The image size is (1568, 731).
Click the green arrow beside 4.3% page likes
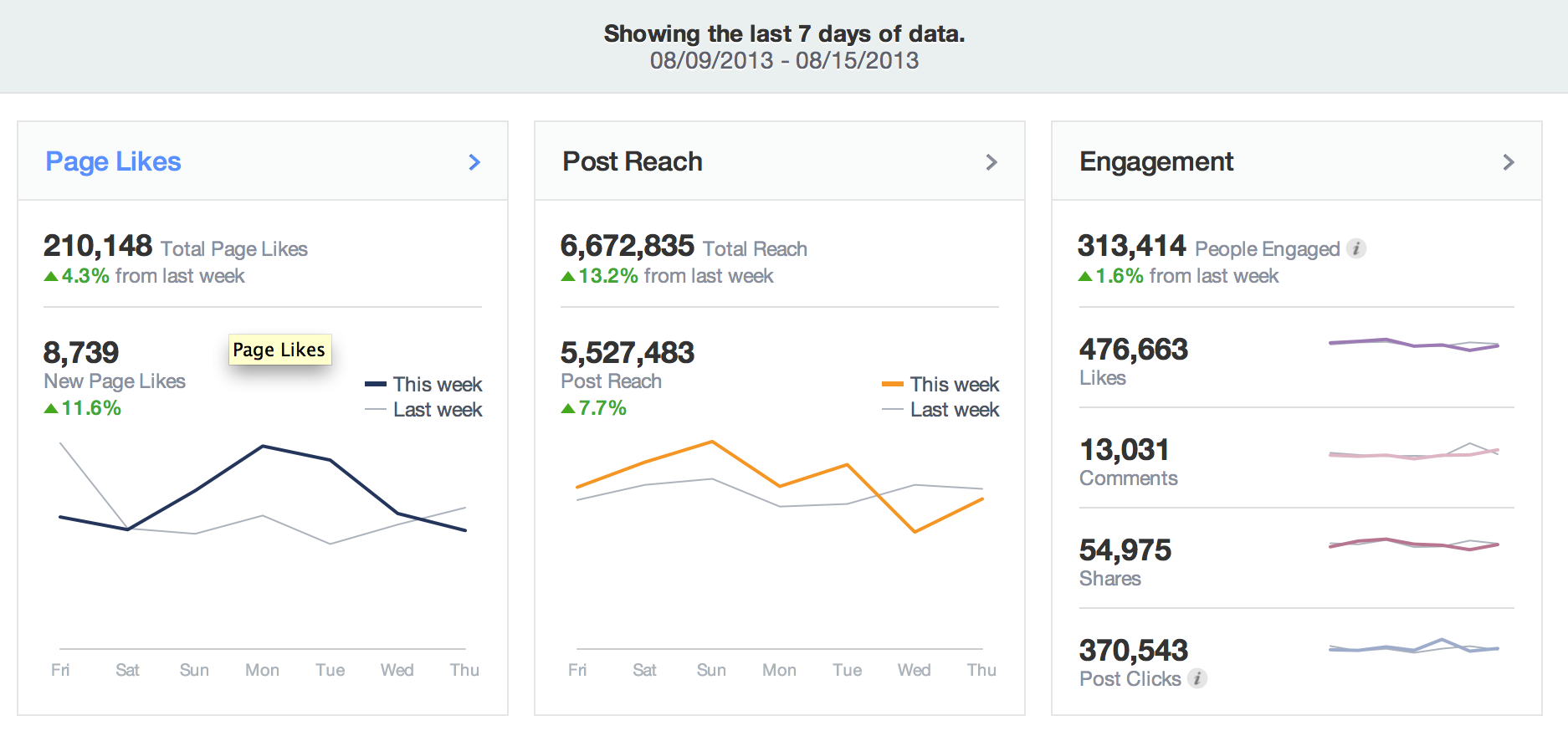coord(51,276)
